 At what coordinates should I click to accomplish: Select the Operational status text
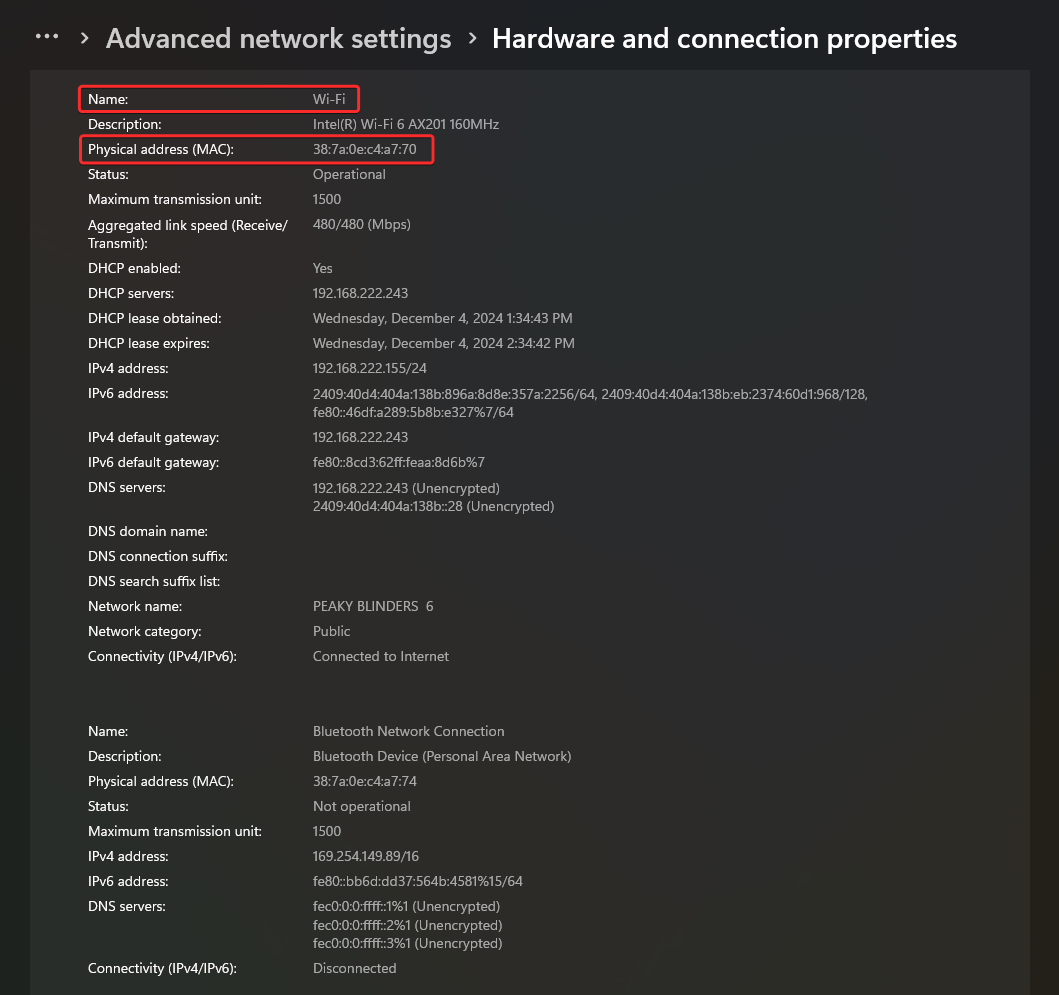point(349,174)
